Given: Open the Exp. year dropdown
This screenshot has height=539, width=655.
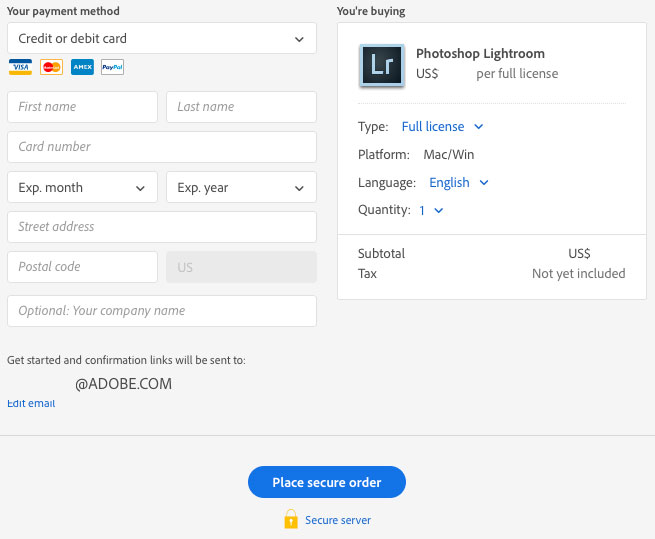Looking at the screenshot, I should [241, 187].
